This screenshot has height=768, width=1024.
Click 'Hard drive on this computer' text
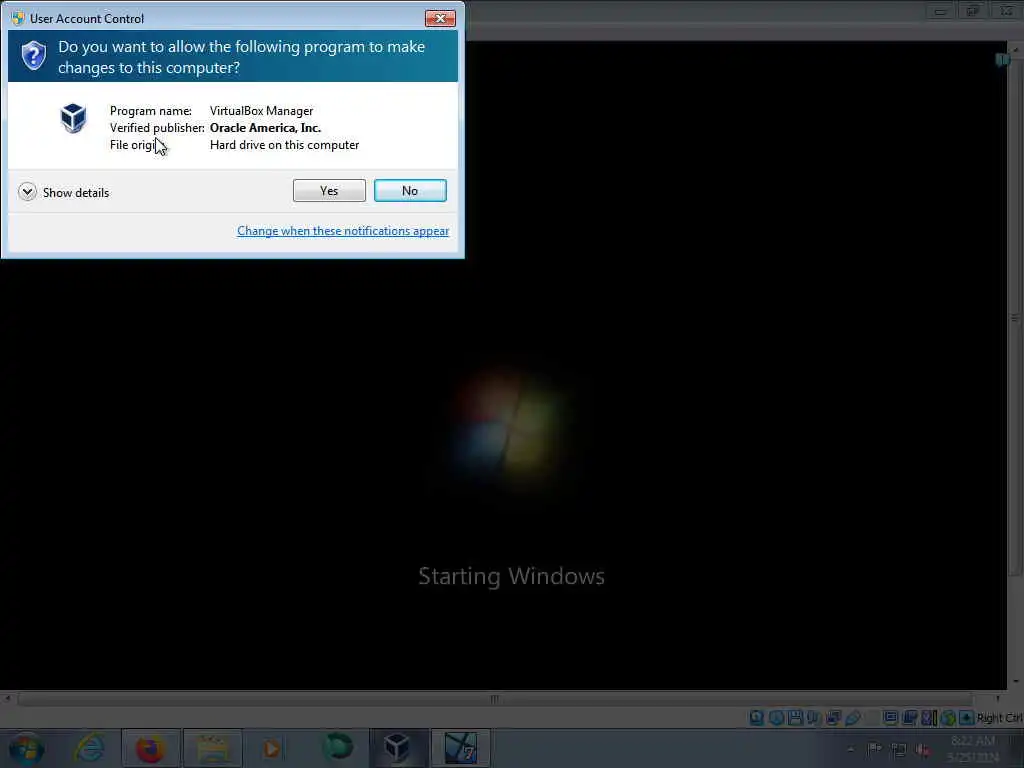point(284,145)
